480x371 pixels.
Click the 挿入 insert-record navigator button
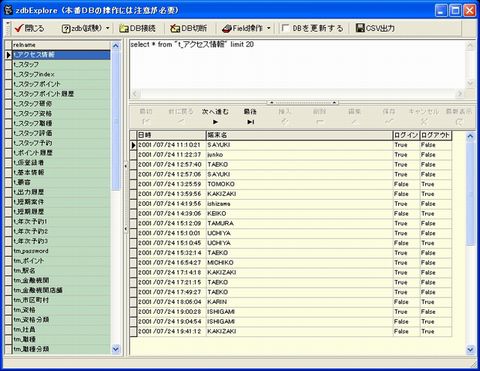tap(285, 117)
